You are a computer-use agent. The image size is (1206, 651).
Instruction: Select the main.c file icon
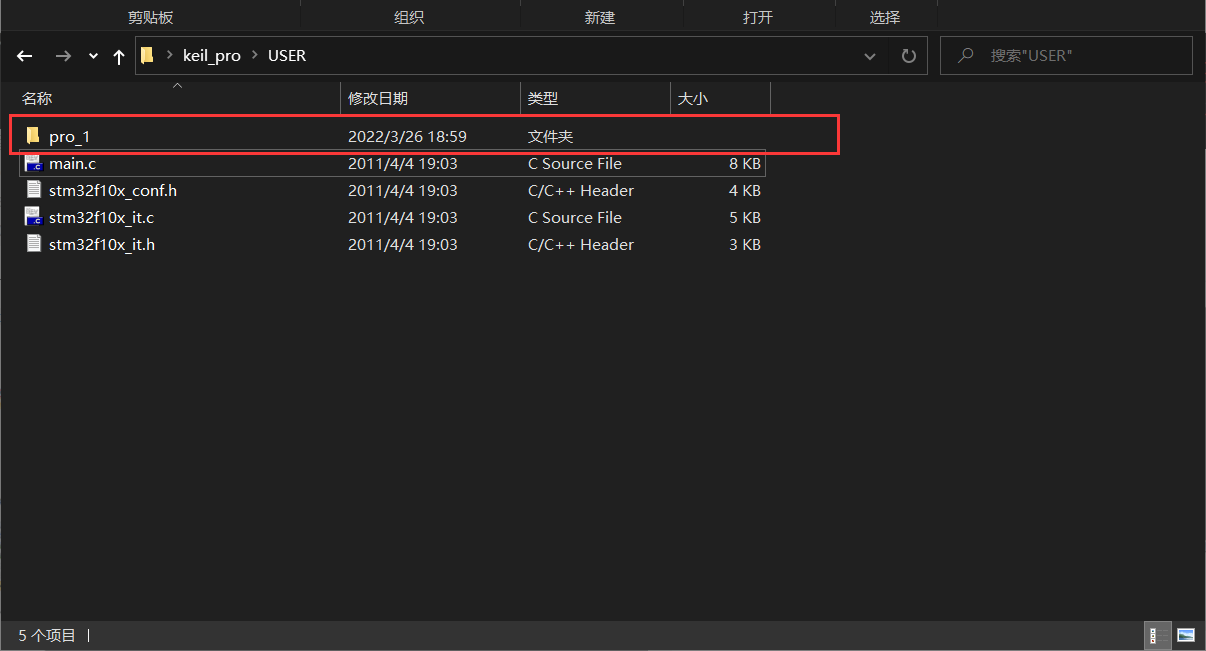pyautogui.click(x=33, y=163)
